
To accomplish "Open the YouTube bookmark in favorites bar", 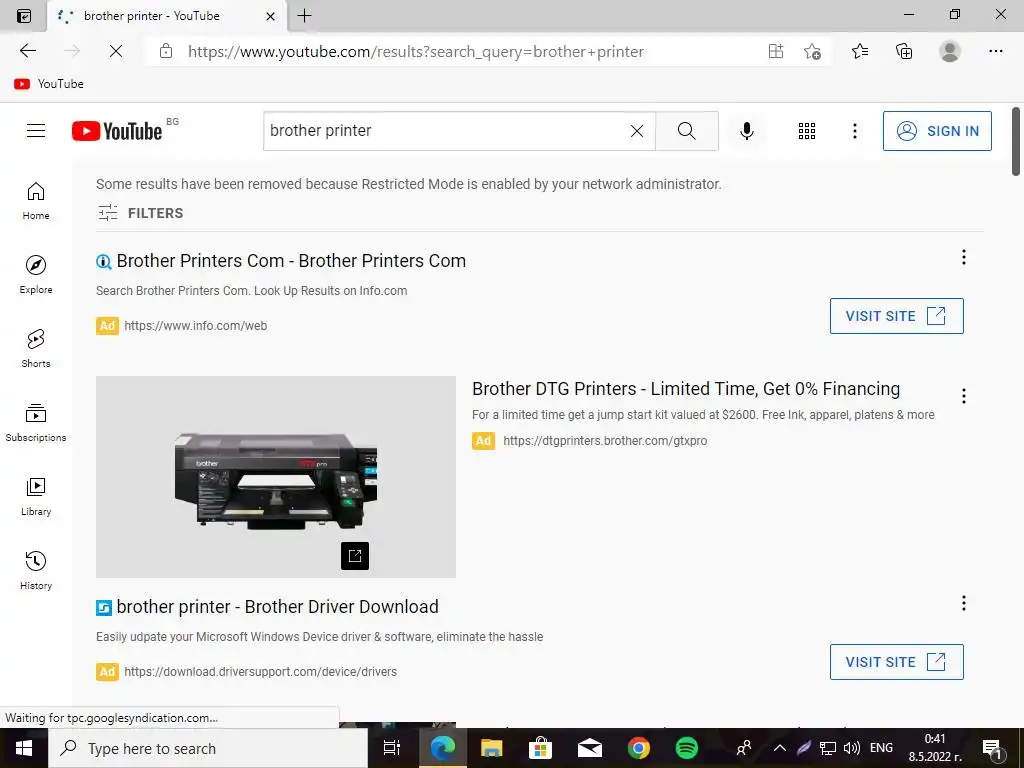I will tap(49, 84).
